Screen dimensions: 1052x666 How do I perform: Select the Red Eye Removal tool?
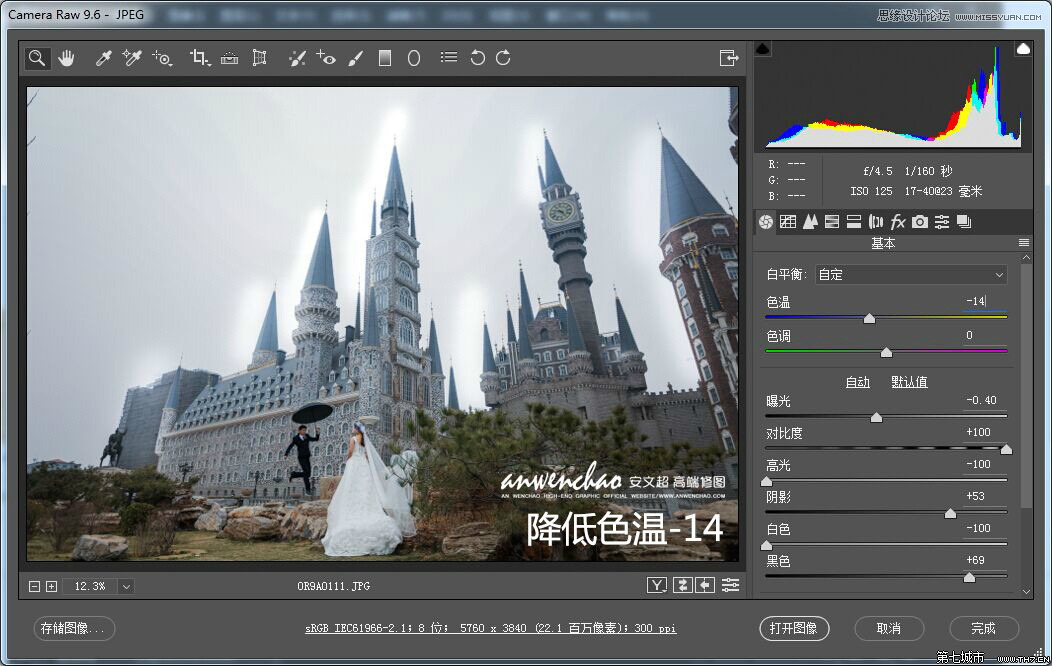326,58
